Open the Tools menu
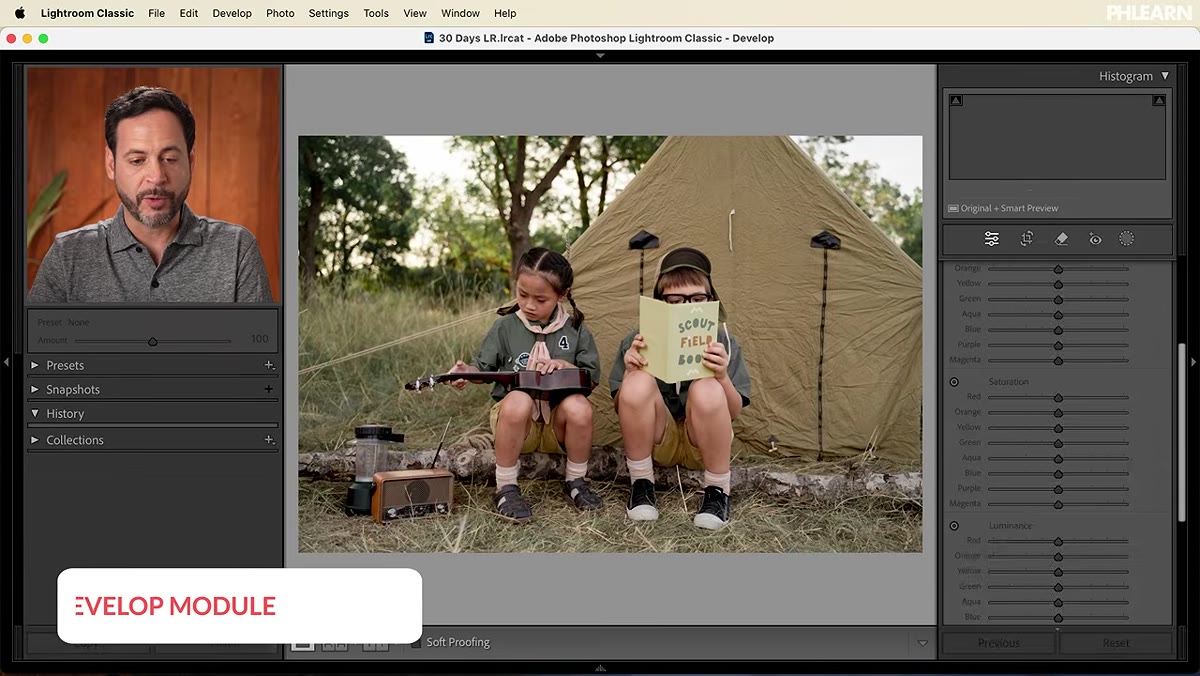The width and height of the screenshot is (1200, 676). [x=376, y=13]
